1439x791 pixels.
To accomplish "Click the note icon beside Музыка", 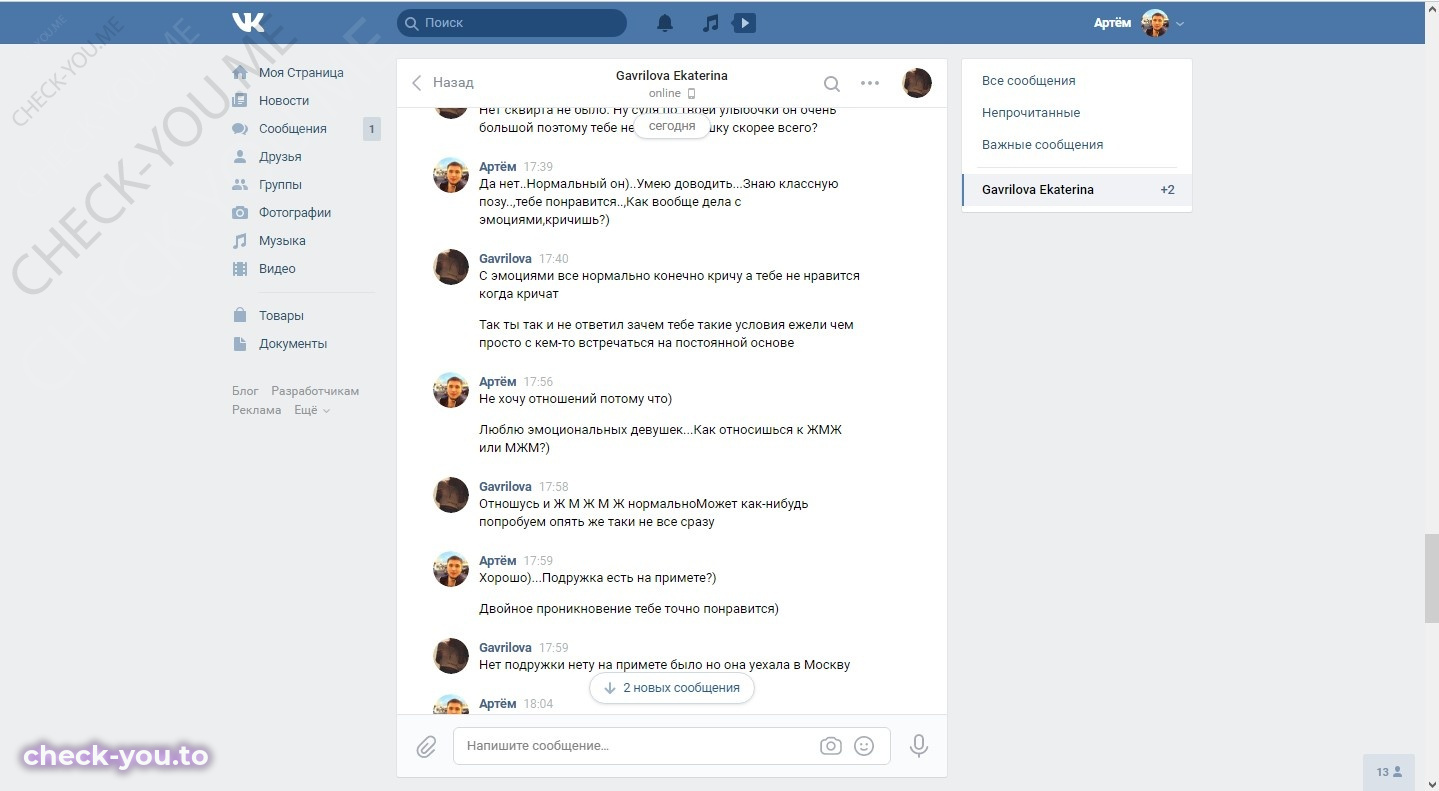I will click(240, 241).
